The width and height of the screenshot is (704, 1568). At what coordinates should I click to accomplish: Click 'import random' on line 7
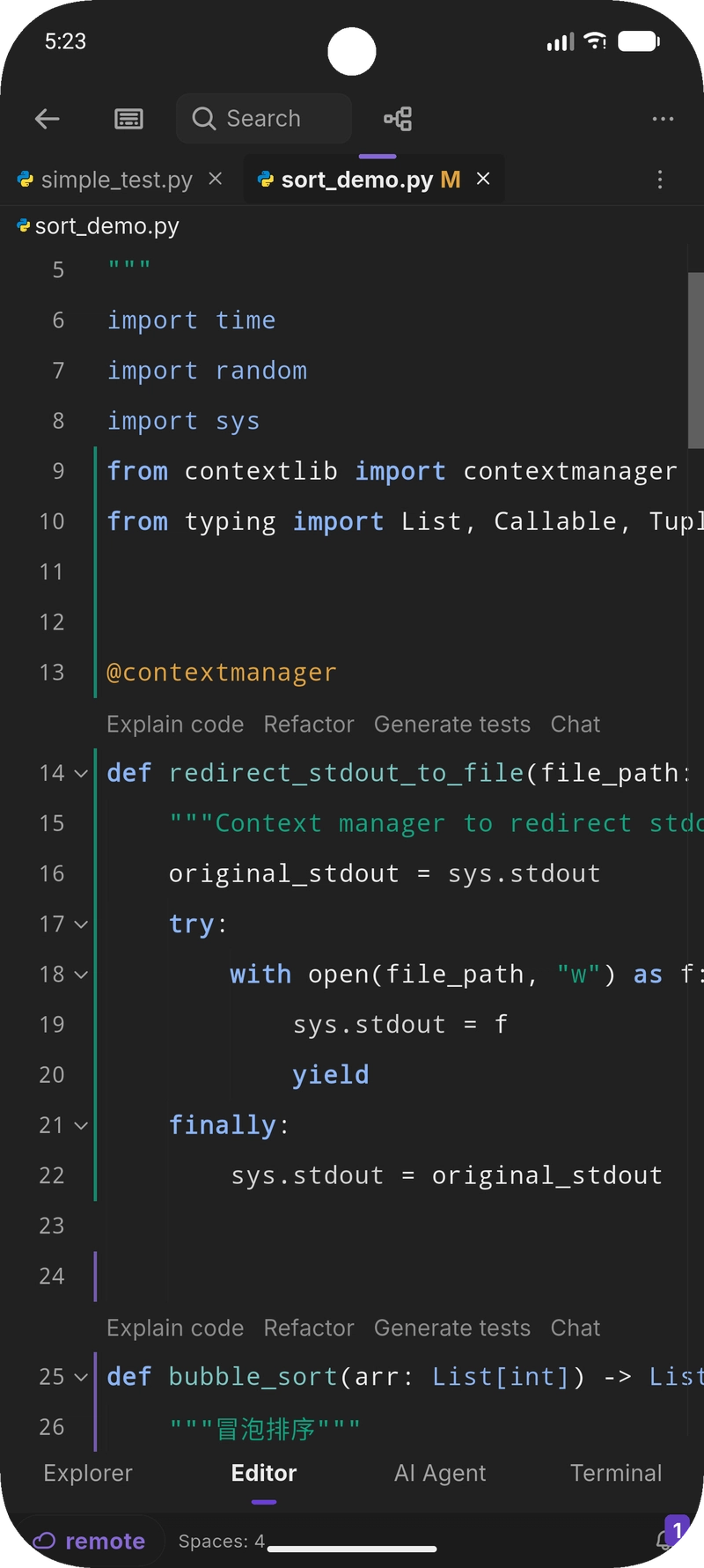(x=207, y=371)
